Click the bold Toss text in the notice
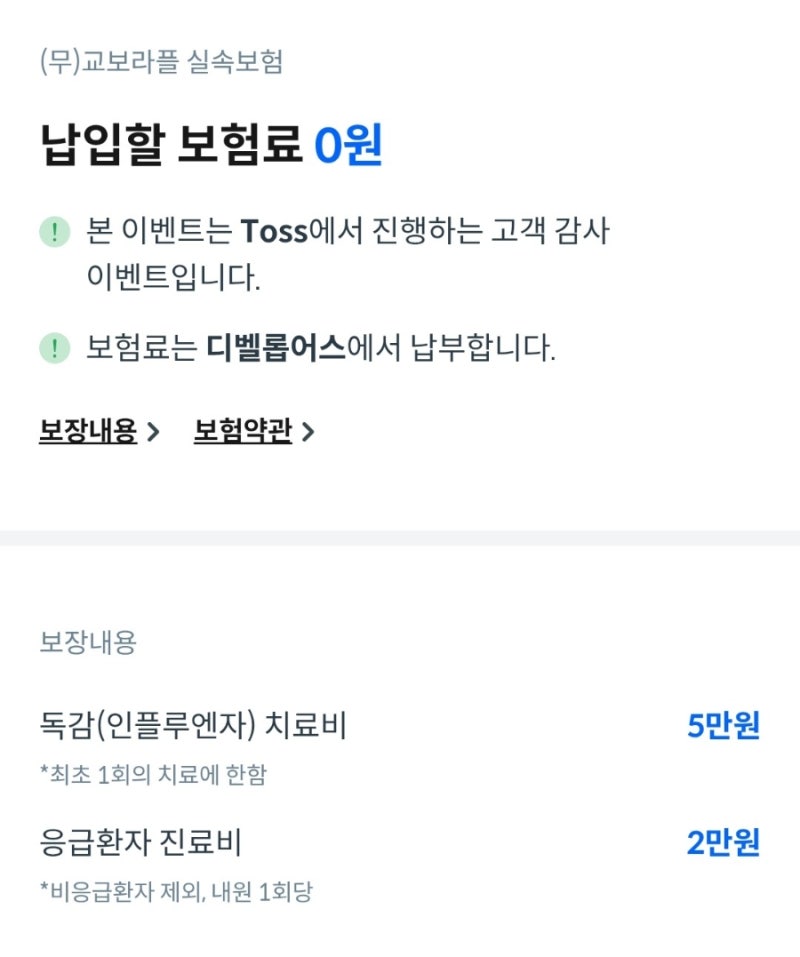 click(275, 232)
